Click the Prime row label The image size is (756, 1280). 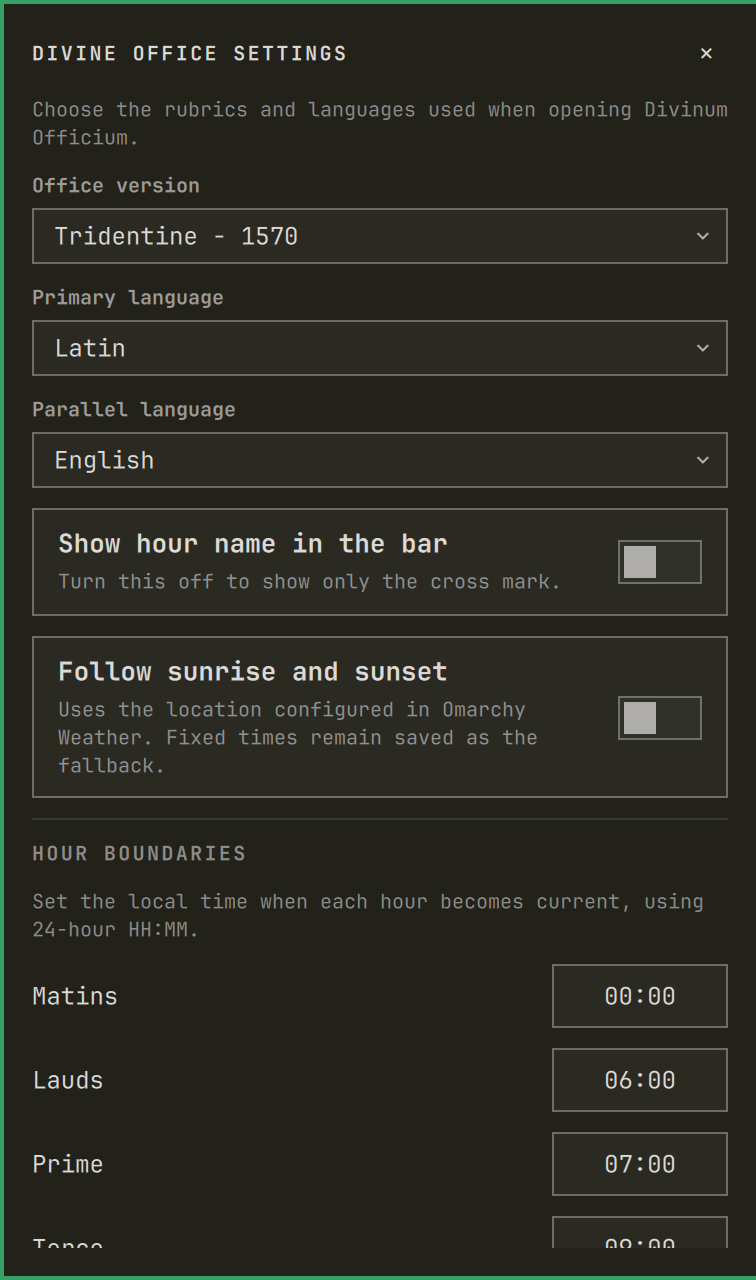pyautogui.click(x=68, y=1164)
